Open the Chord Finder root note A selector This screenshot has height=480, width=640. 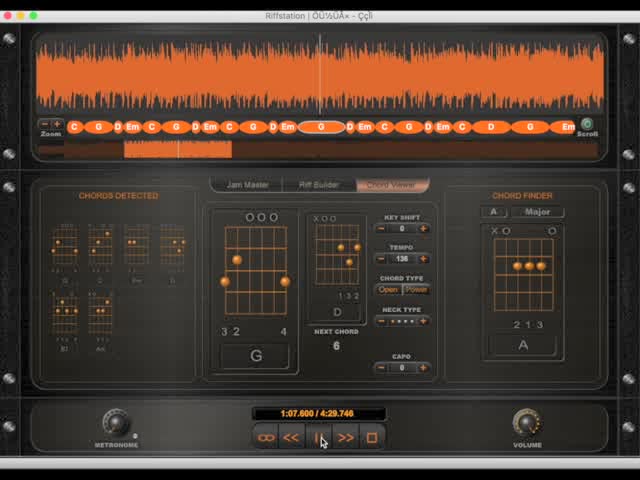[493, 212]
